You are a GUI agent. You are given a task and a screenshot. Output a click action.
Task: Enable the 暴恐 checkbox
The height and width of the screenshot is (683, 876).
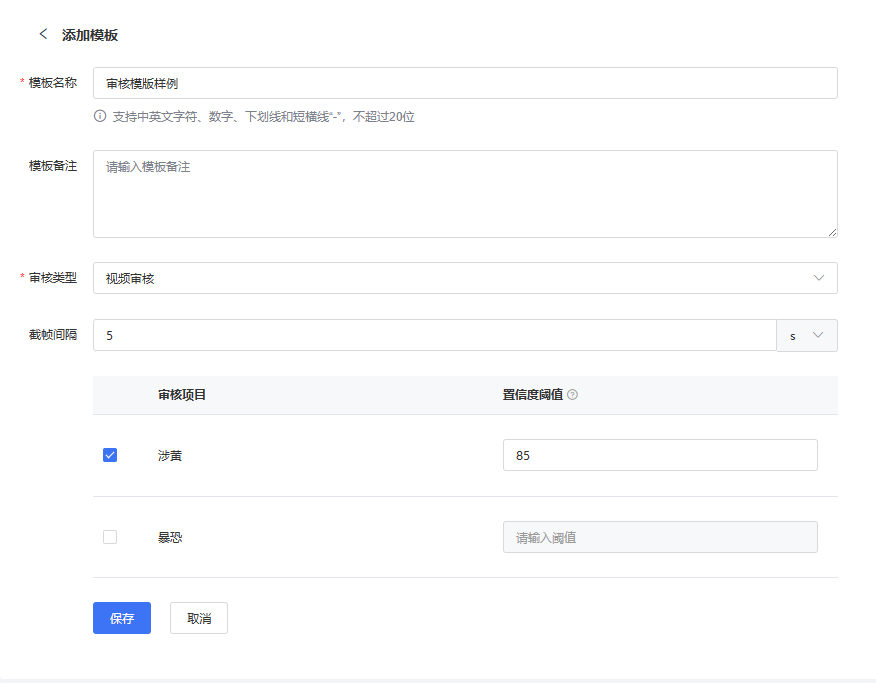tap(110, 537)
